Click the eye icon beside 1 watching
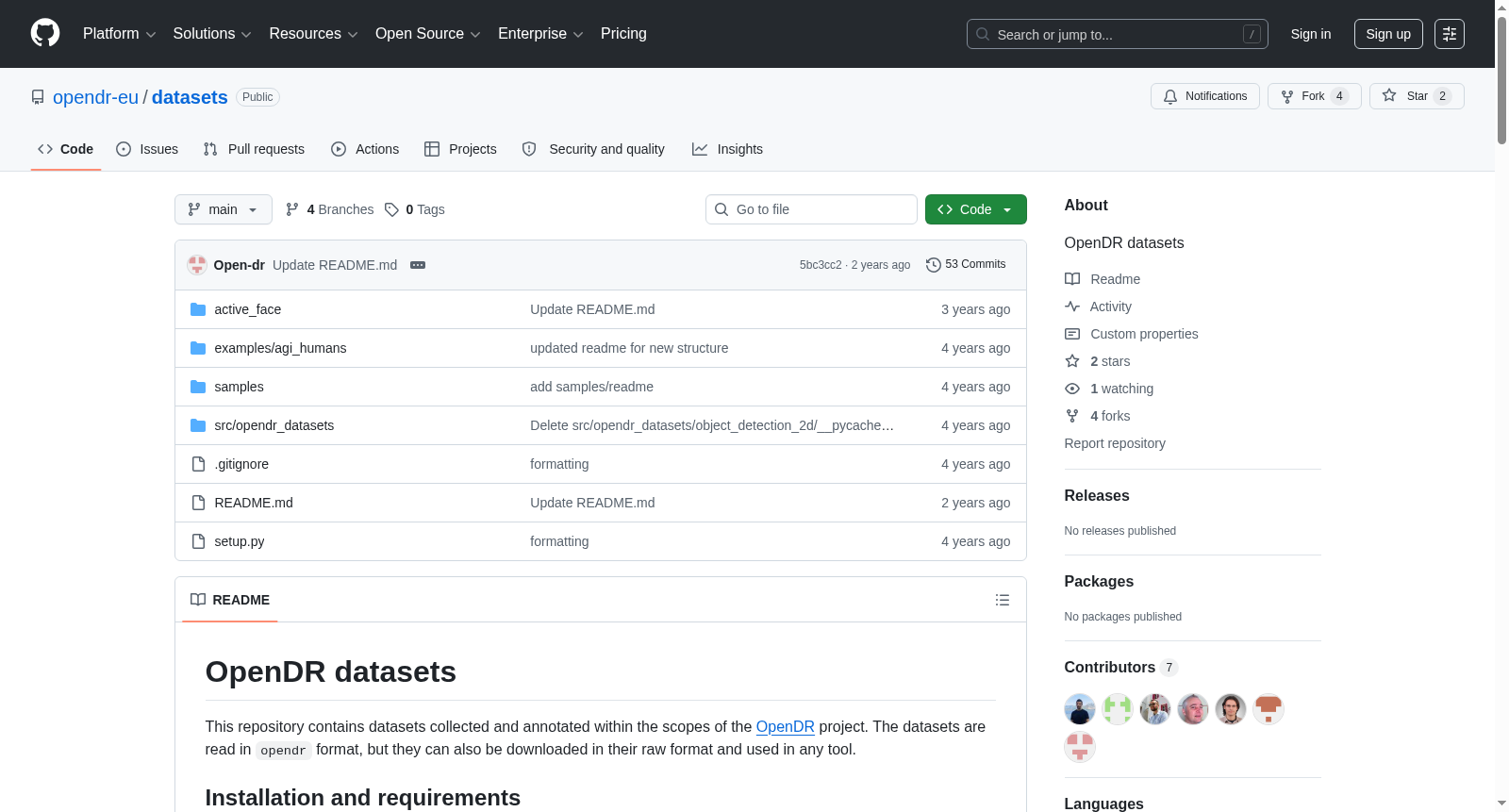1509x812 pixels. (x=1072, y=389)
